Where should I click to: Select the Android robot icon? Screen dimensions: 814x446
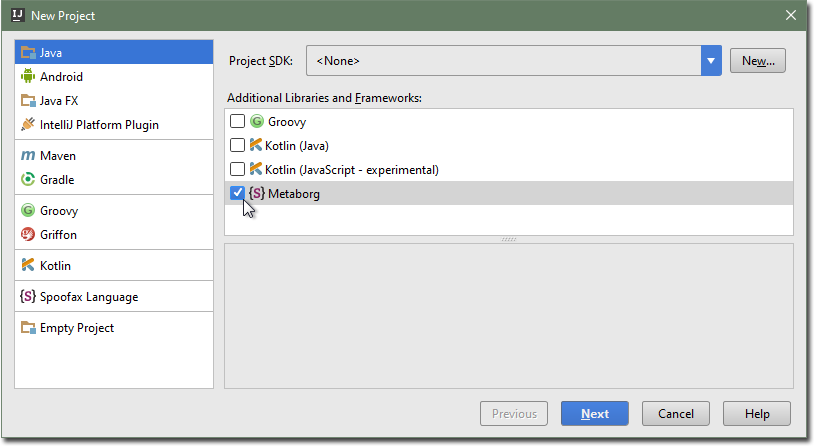pos(28,76)
